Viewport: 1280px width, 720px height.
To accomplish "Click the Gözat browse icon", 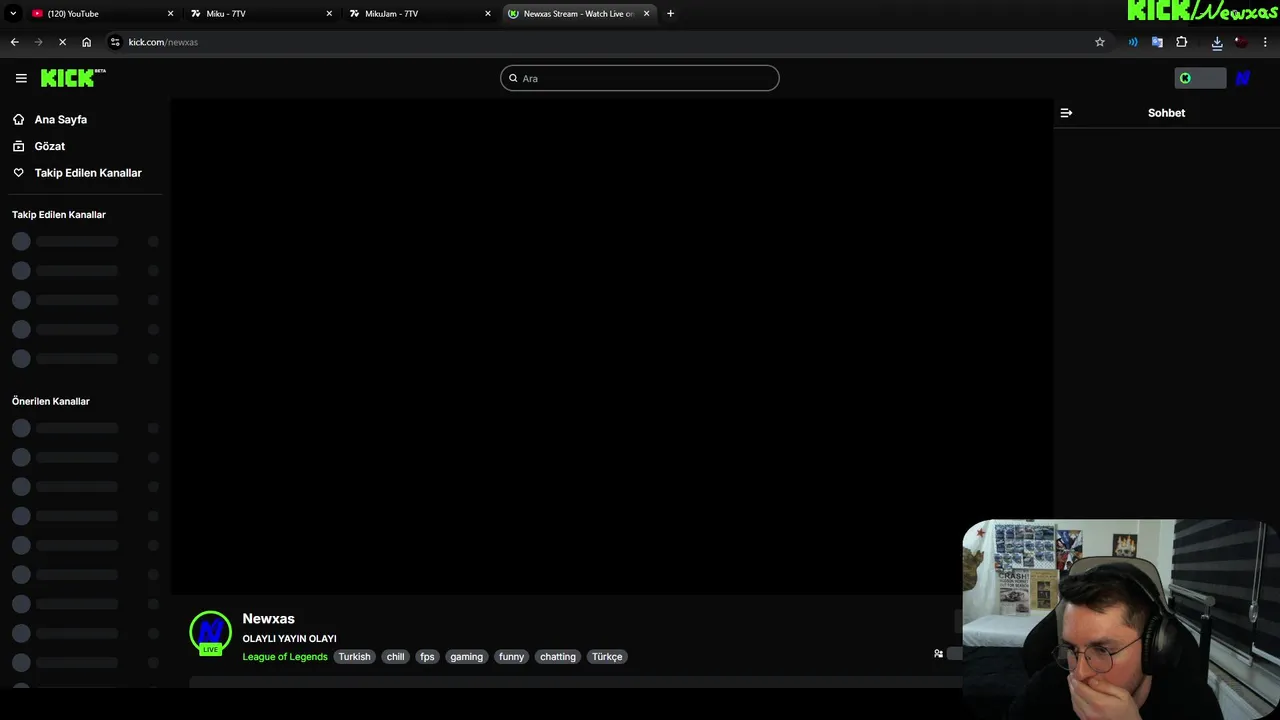I will coord(18,146).
